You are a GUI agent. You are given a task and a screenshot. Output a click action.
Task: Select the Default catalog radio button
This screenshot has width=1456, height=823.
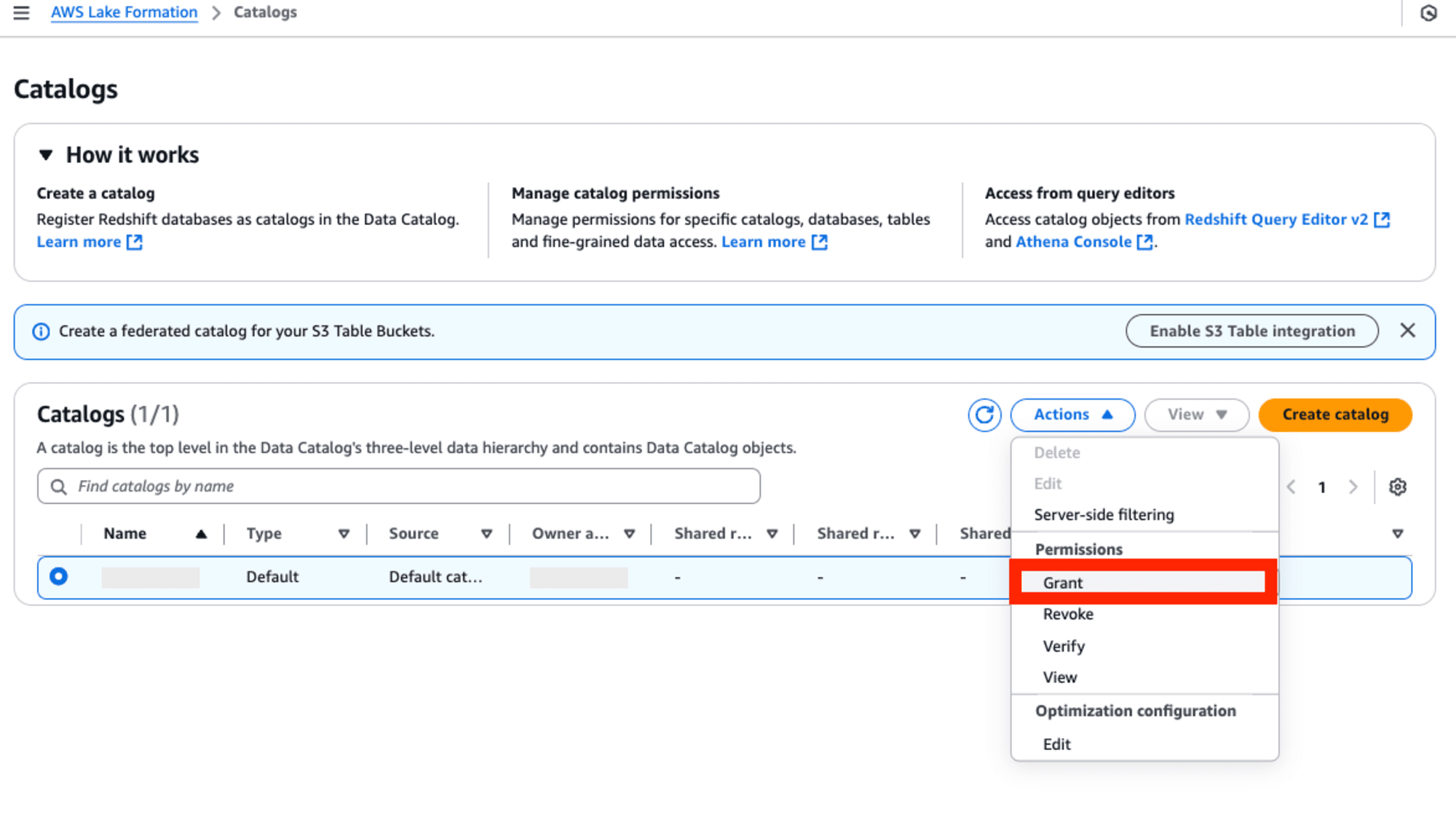coord(59,576)
